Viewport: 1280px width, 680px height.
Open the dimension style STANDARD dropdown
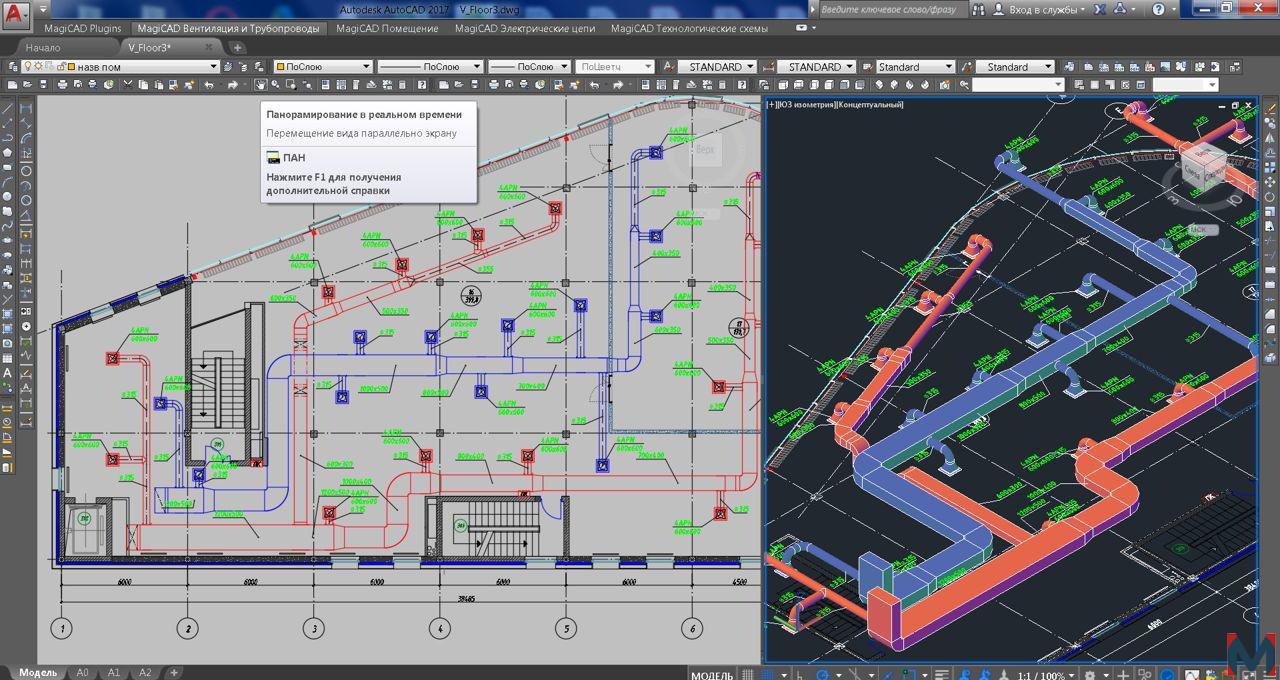817,67
